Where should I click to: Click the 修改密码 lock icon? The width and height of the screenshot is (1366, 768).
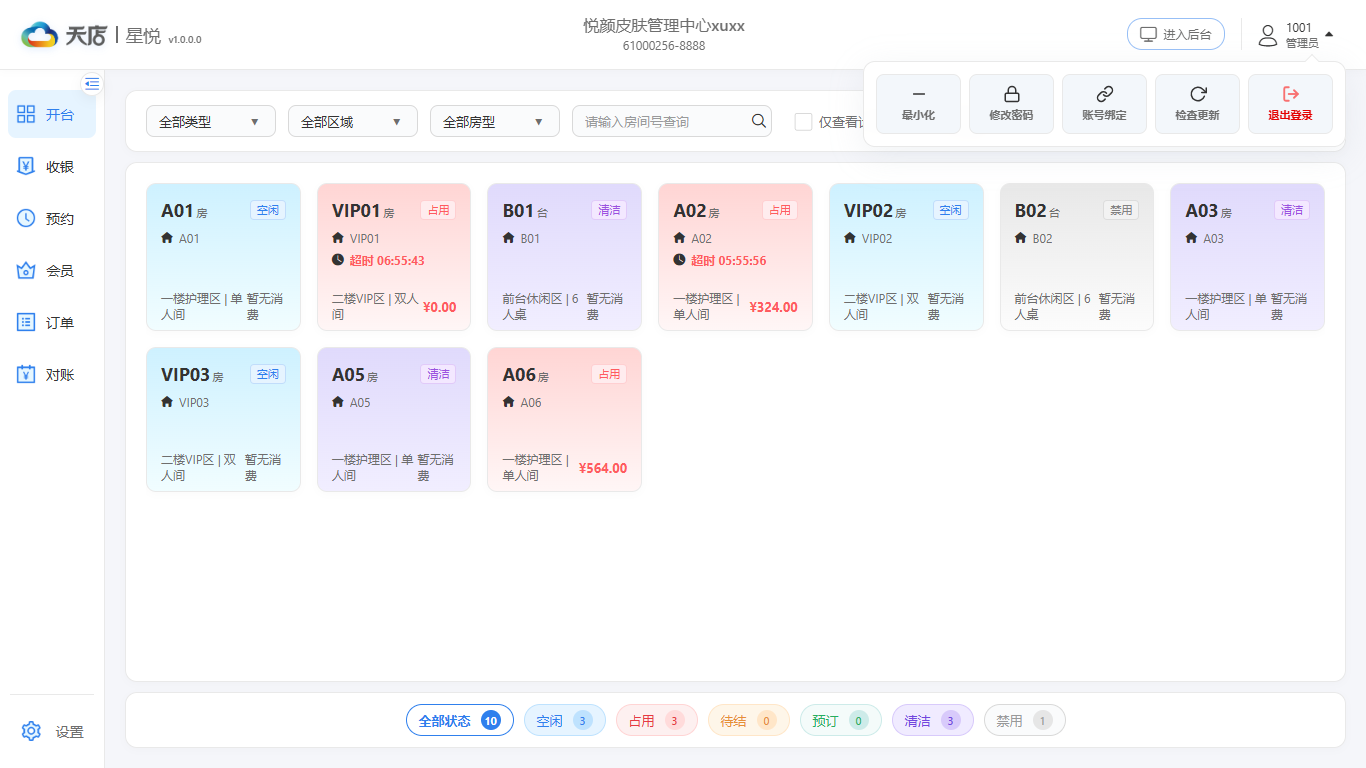click(1011, 94)
